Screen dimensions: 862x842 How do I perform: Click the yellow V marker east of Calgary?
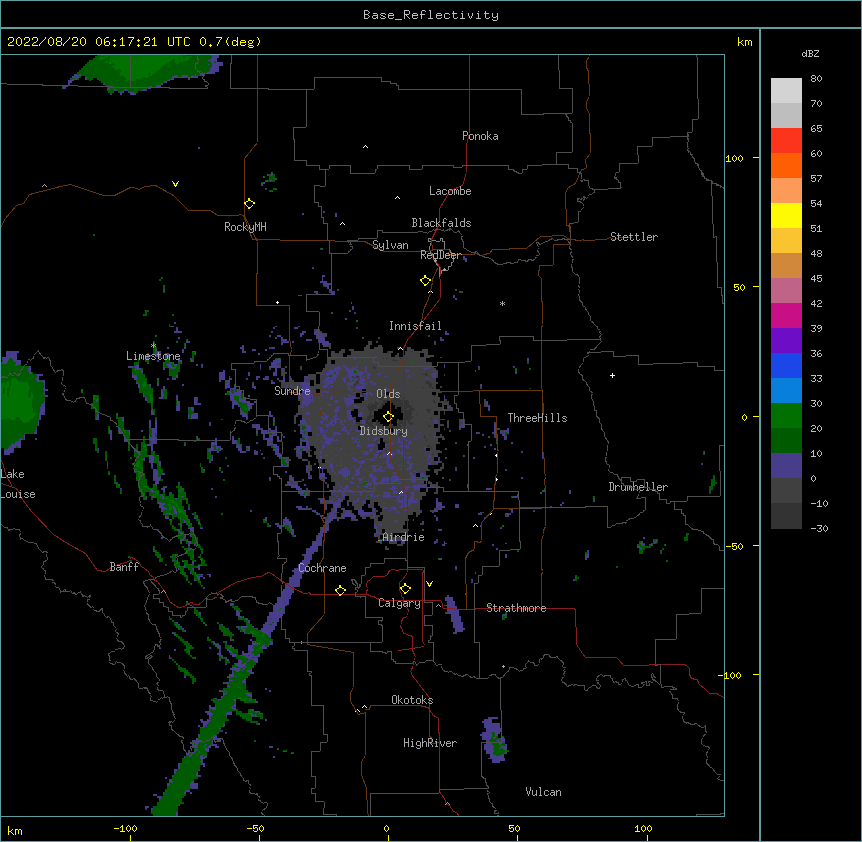coord(429,584)
